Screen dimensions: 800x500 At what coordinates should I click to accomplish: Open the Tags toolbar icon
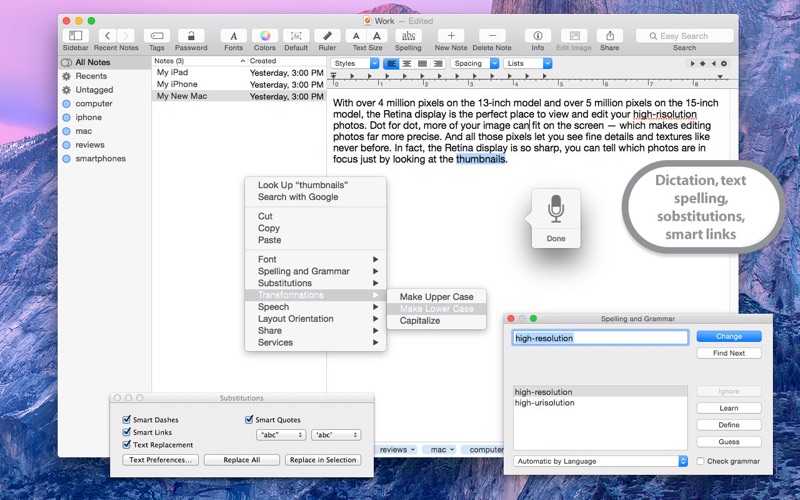(x=157, y=36)
